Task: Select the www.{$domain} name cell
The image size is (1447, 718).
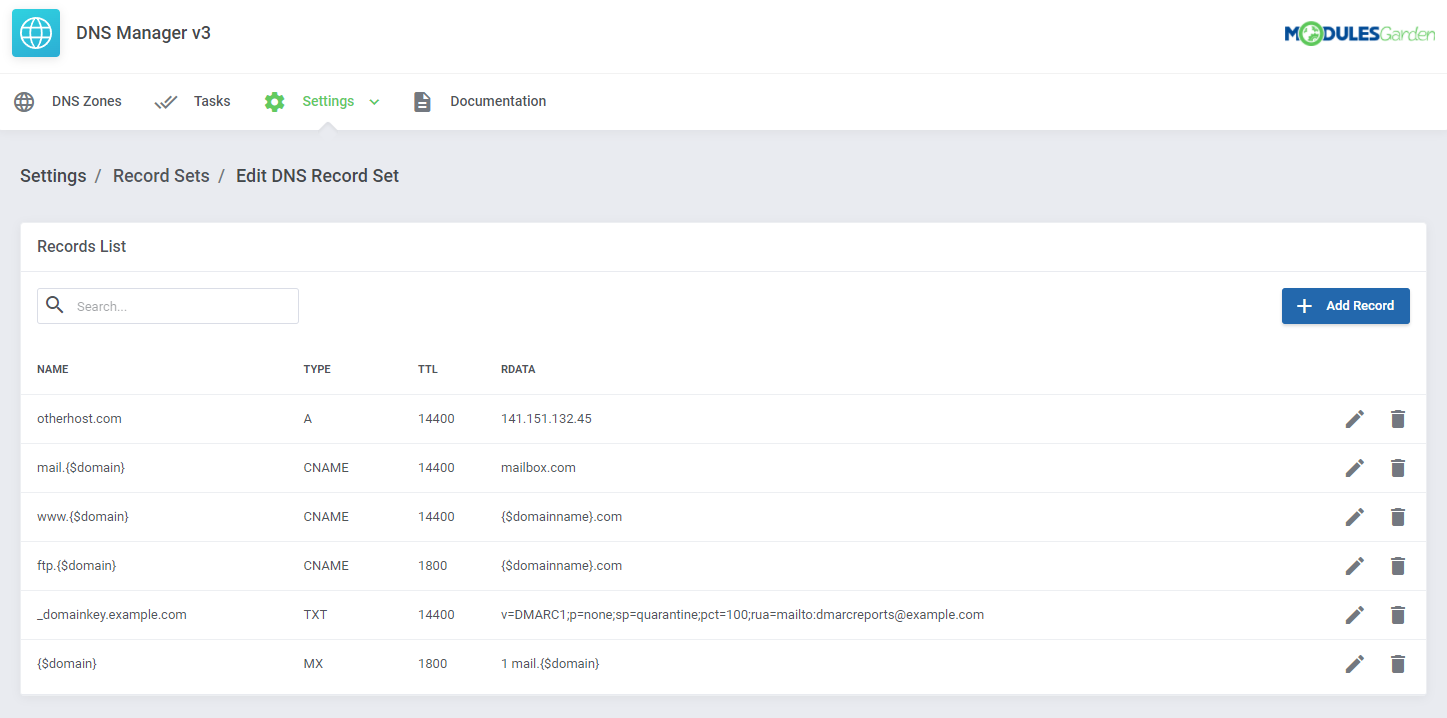Action: [x=83, y=517]
